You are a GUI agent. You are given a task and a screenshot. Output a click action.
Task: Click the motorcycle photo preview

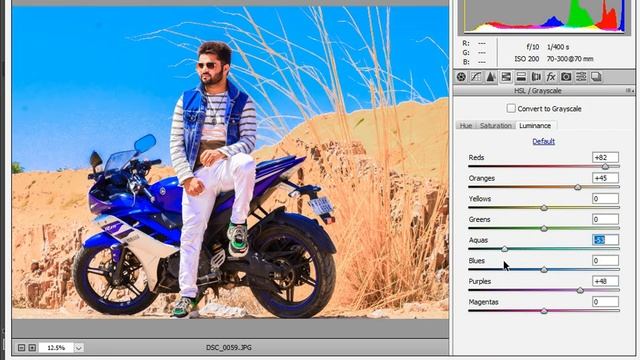pos(230,162)
